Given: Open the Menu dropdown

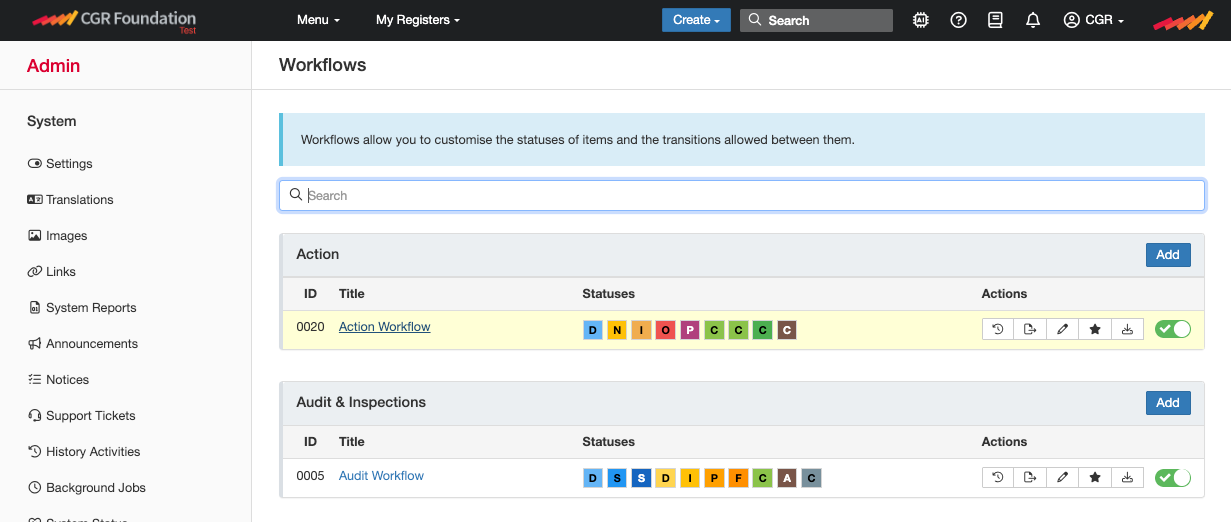Looking at the screenshot, I should point(318,20).
